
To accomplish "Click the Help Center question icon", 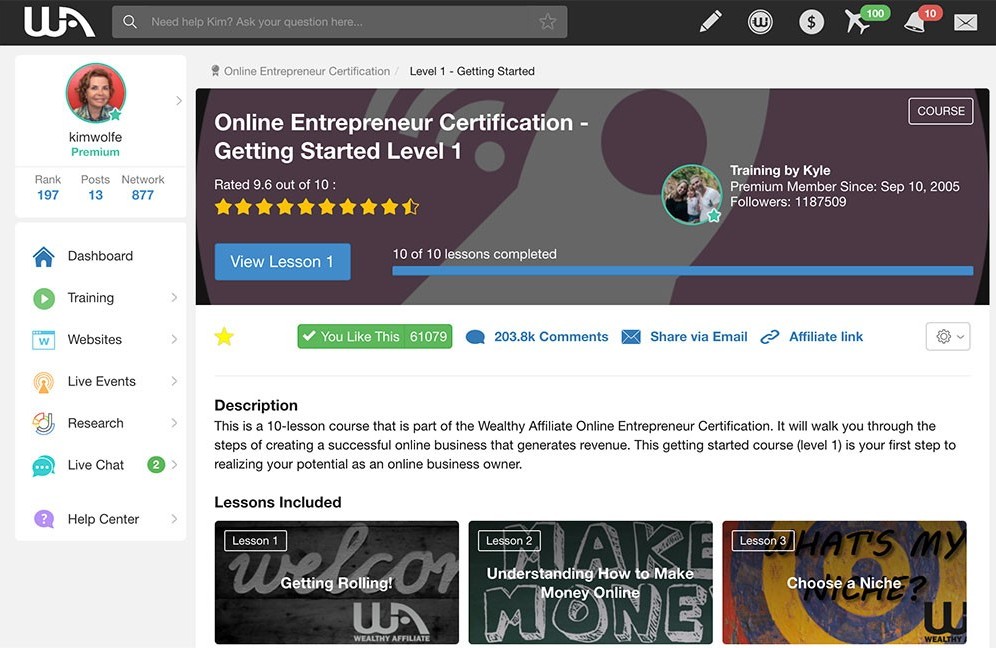I will [44, 519].
